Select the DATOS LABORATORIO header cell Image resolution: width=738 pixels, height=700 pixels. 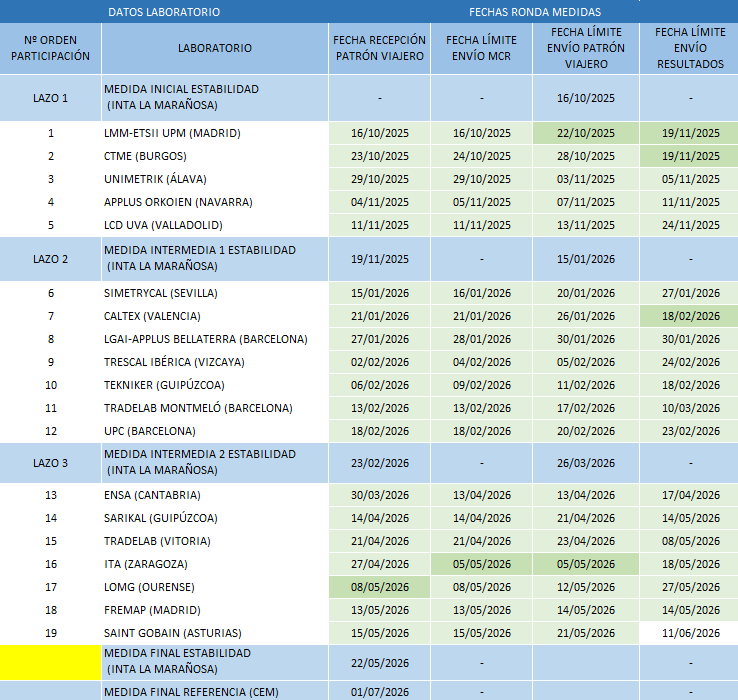pos(164,12)
